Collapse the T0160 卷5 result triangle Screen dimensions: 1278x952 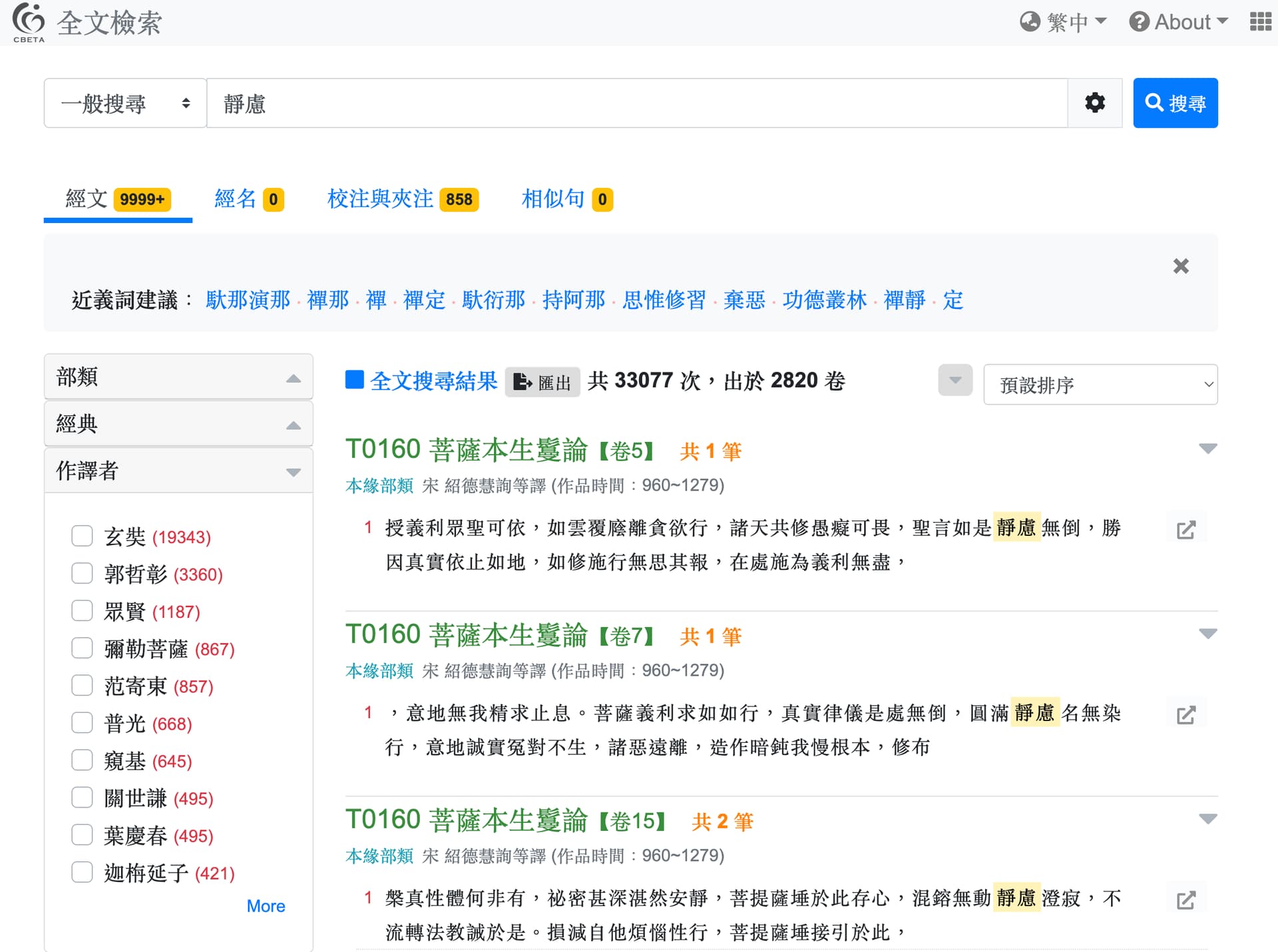(1207, 449)
